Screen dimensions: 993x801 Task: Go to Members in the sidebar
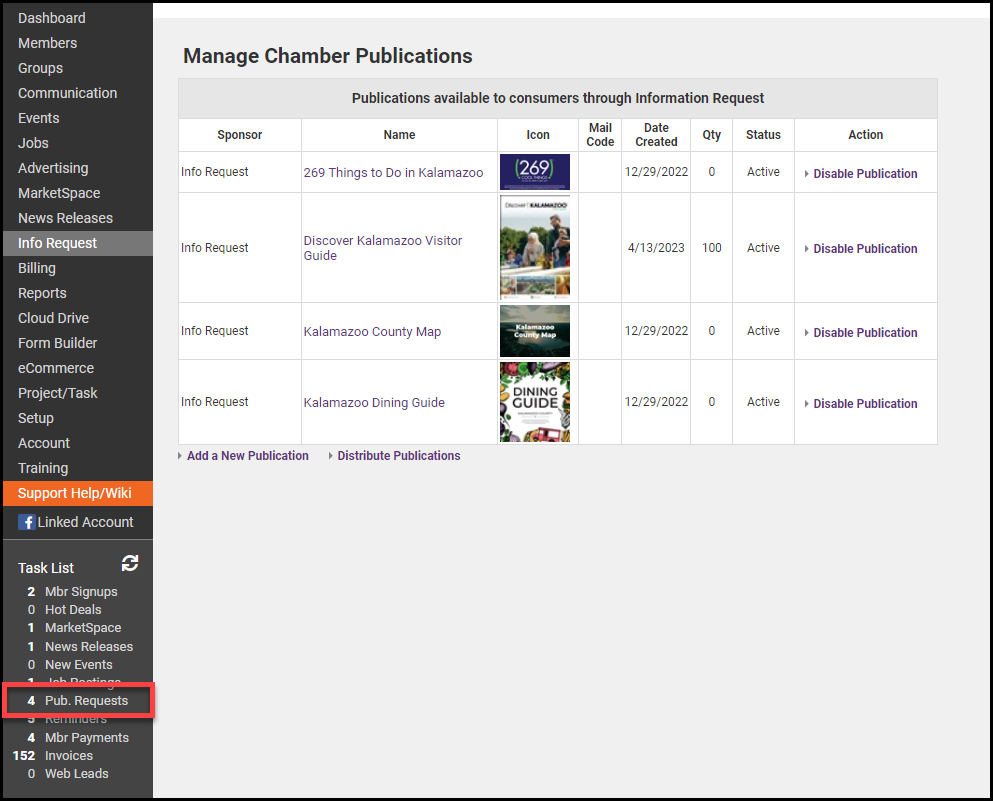pyautogui.click(x=47, y=43)
